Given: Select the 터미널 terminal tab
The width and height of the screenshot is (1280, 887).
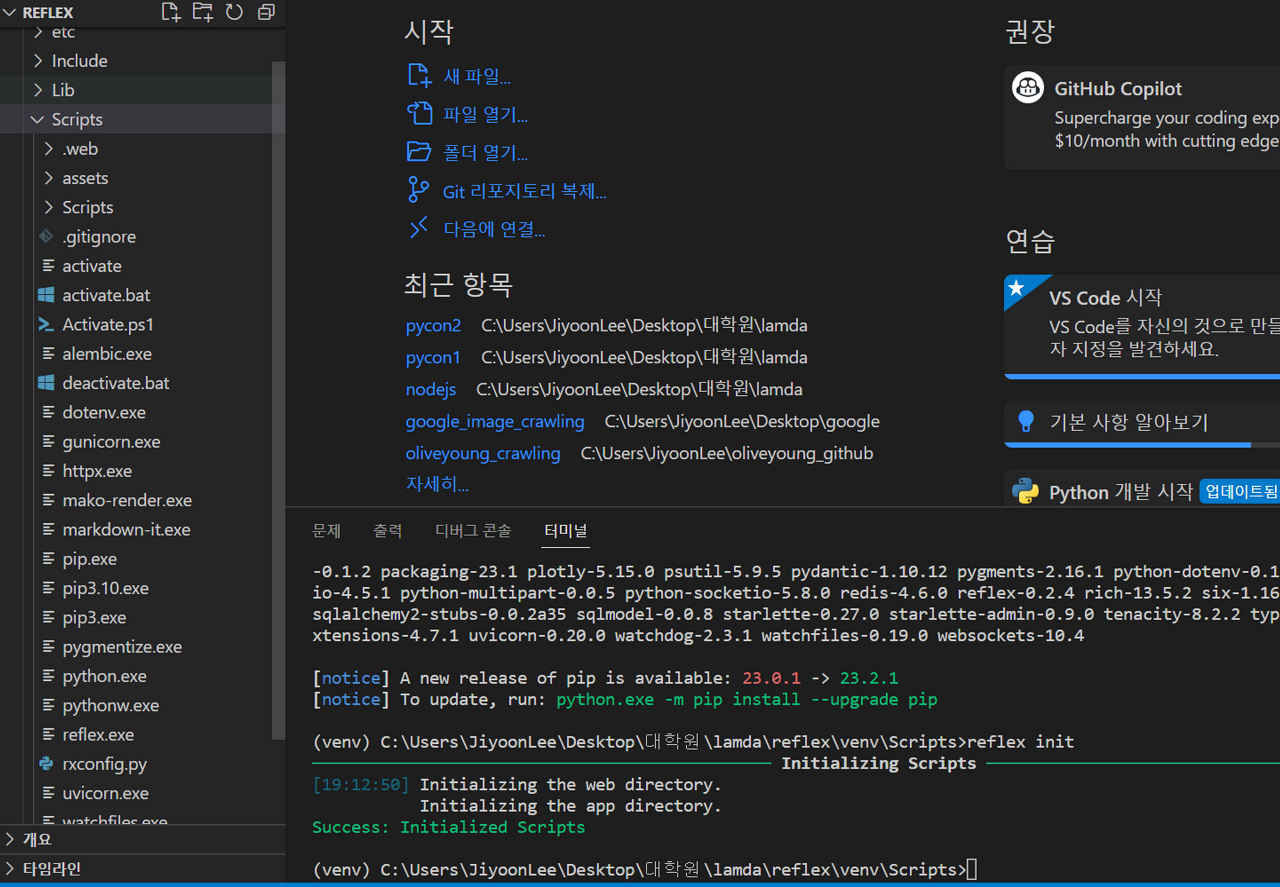Looking at the screenshot, I should pos(566,530).
